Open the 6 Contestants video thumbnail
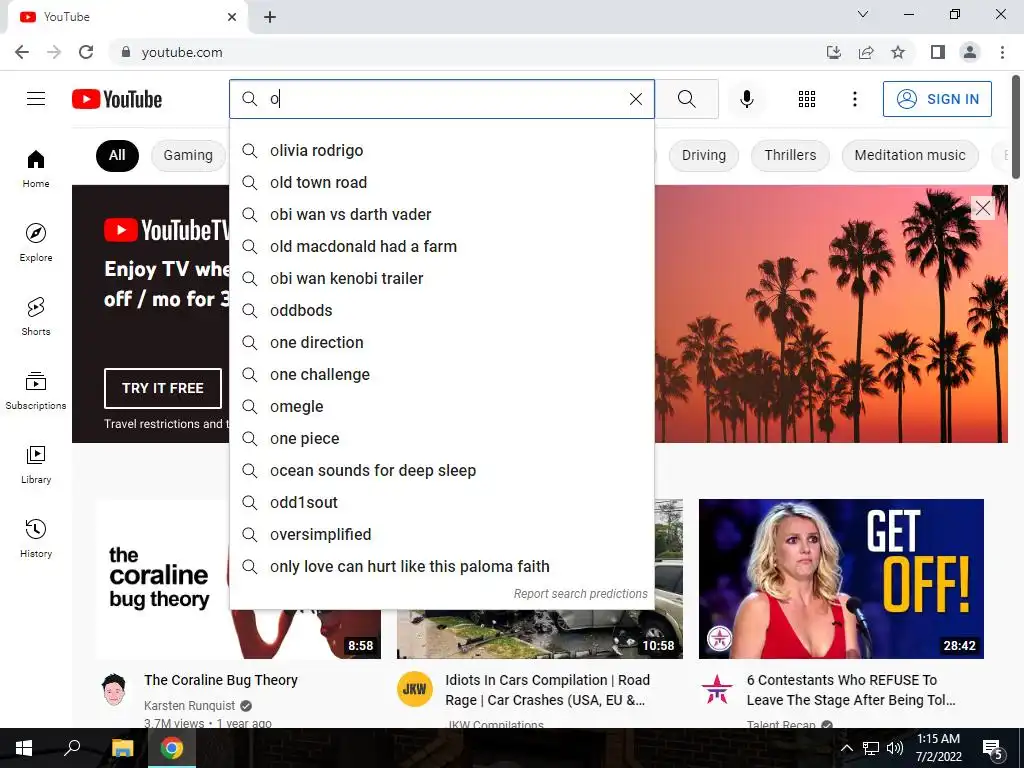The height and width of the screenshot is (768, 1024). 841,579
